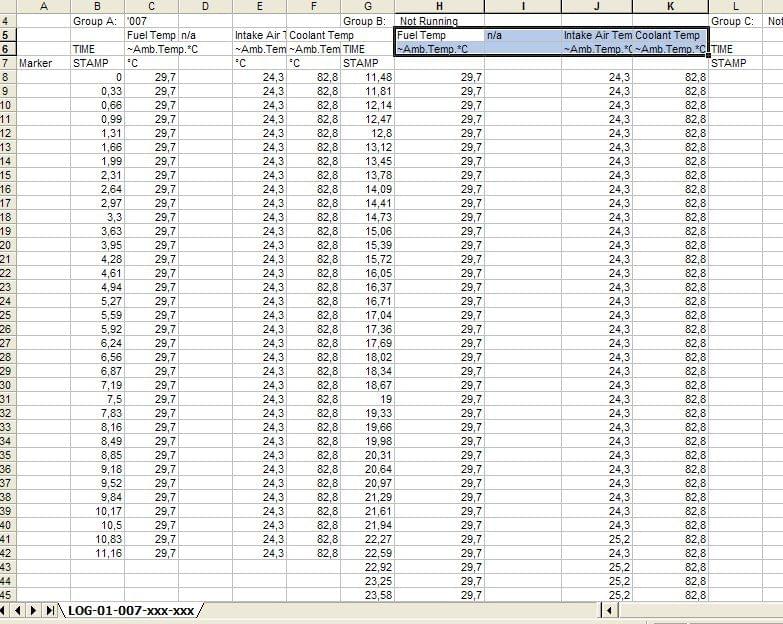Click the '°C' unit cell in column E

pyautogui.click(x=259, y=63)
